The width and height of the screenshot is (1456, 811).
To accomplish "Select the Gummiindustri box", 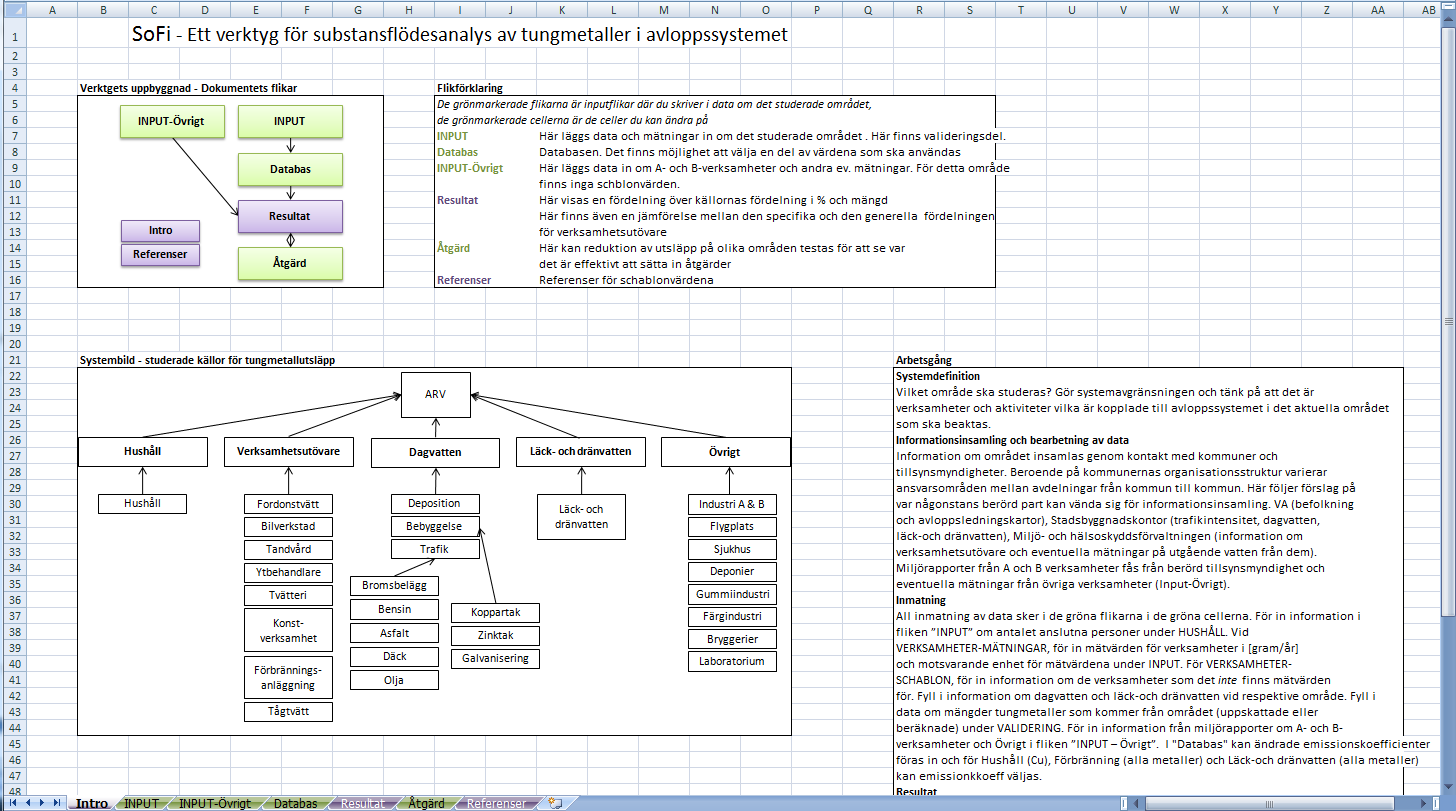I will pos(732,595).
